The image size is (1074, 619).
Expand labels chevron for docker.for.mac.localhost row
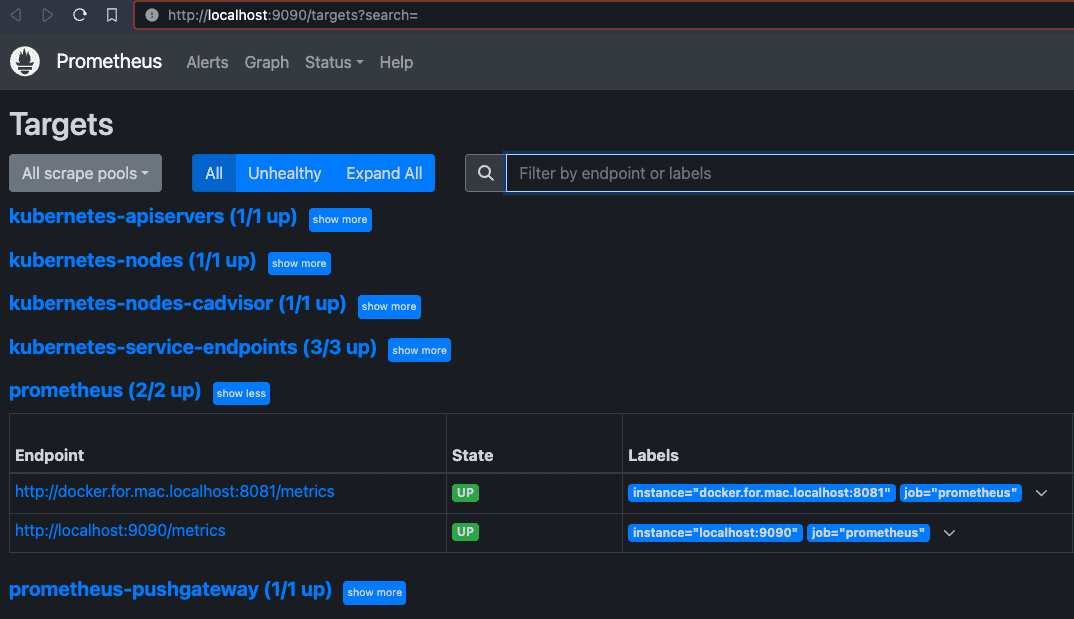(1041, 493)
